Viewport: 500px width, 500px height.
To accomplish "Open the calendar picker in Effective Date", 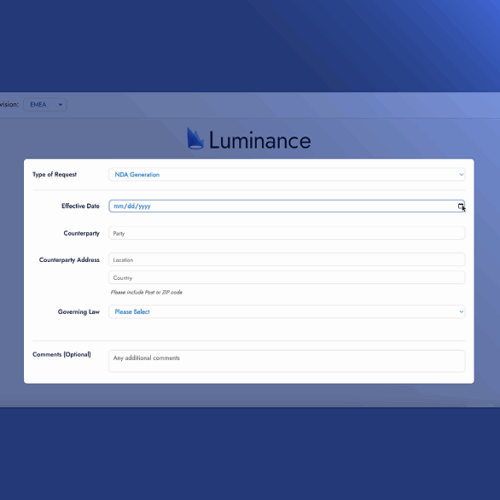I will click(460, 206).
